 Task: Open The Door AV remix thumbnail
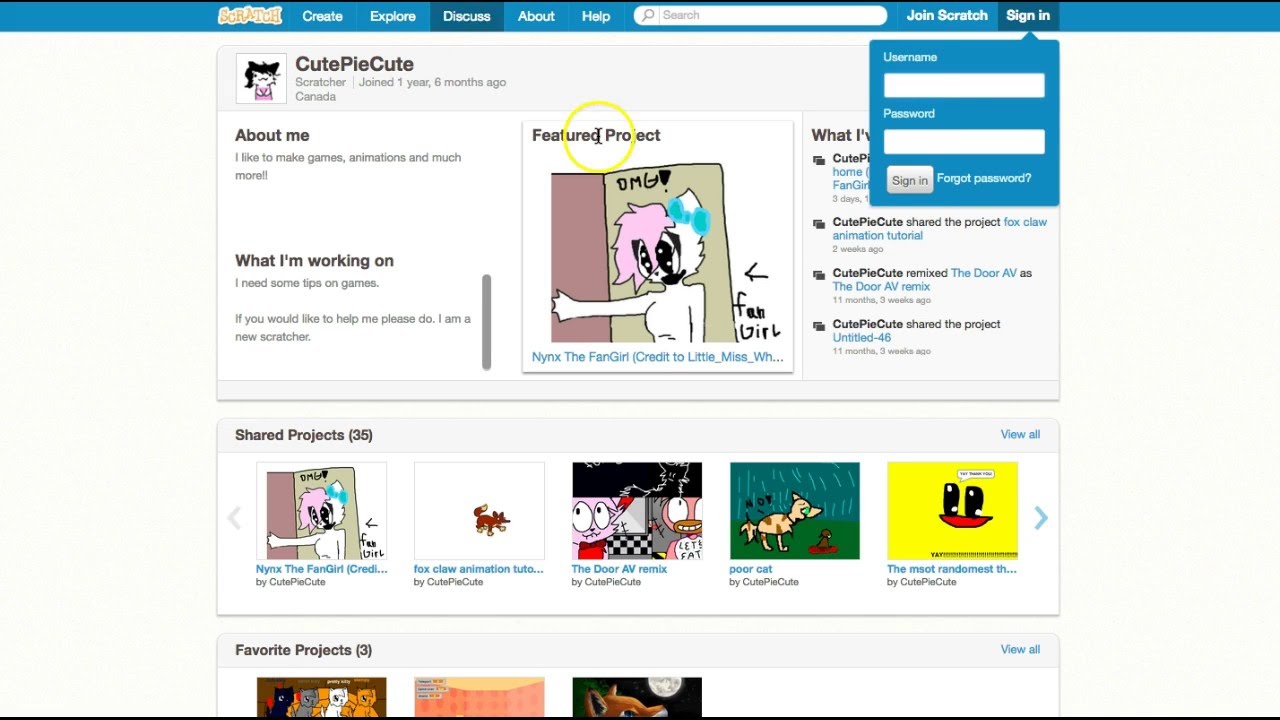637,510
